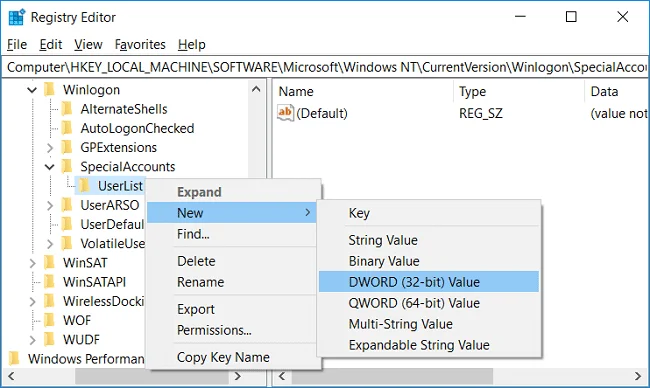
Task: Expand the WUDF tree node
Action: [x=32, y=340]
